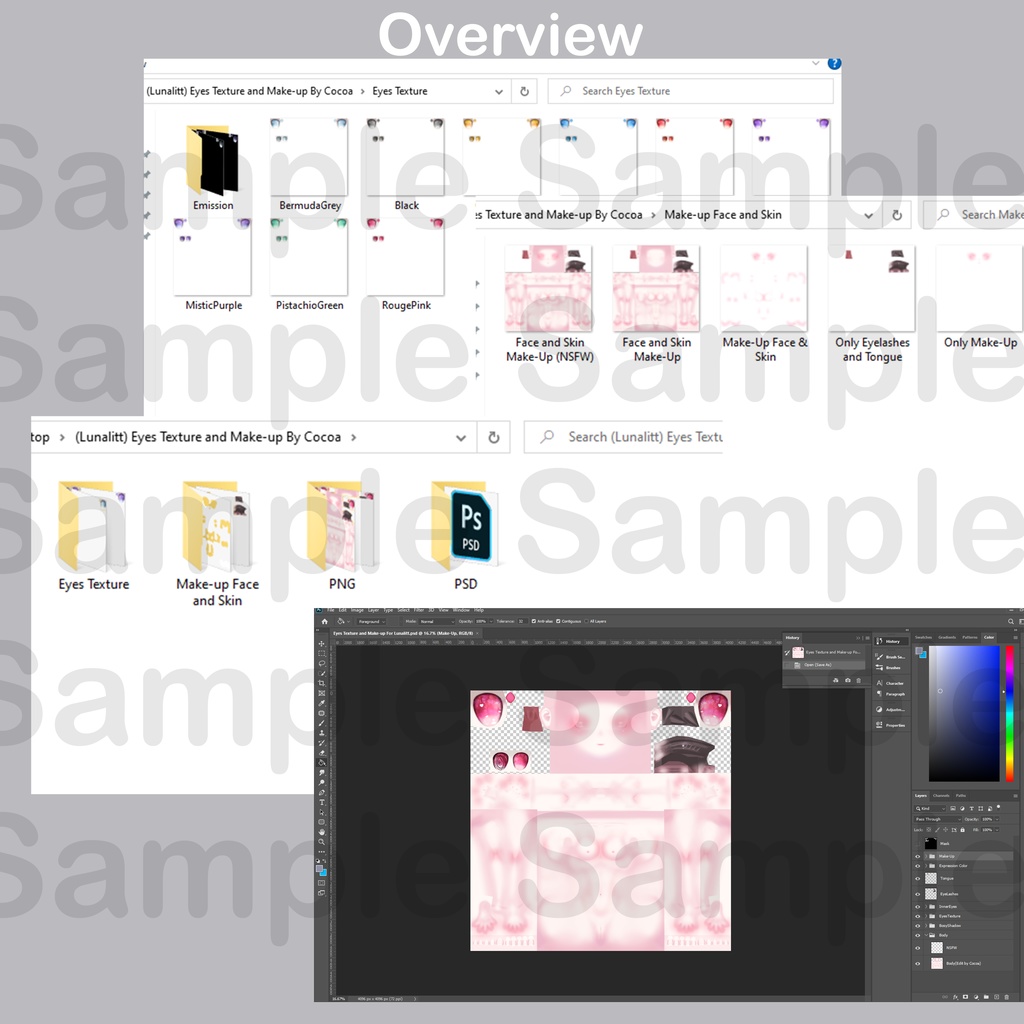
Task: Open the Brushes panel icon
Action: [x=888, y=667]
